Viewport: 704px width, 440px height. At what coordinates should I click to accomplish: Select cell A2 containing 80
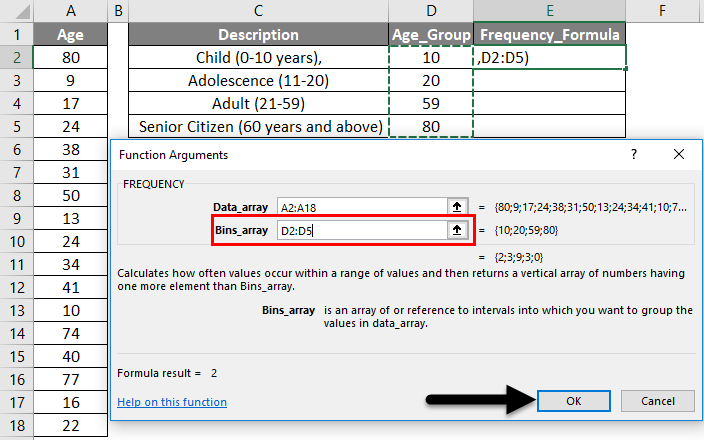pos(69,57)
